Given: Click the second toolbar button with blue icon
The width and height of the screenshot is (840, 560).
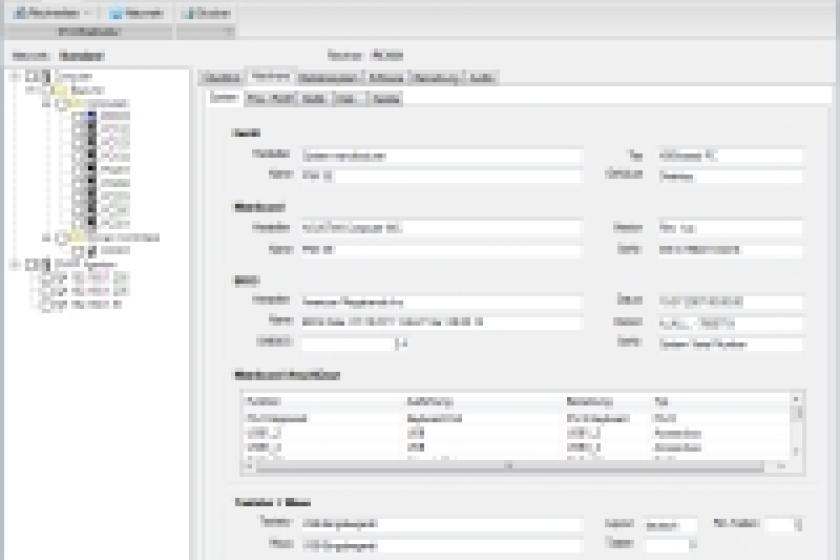Looking at the screenshot, I should [136, 13].
